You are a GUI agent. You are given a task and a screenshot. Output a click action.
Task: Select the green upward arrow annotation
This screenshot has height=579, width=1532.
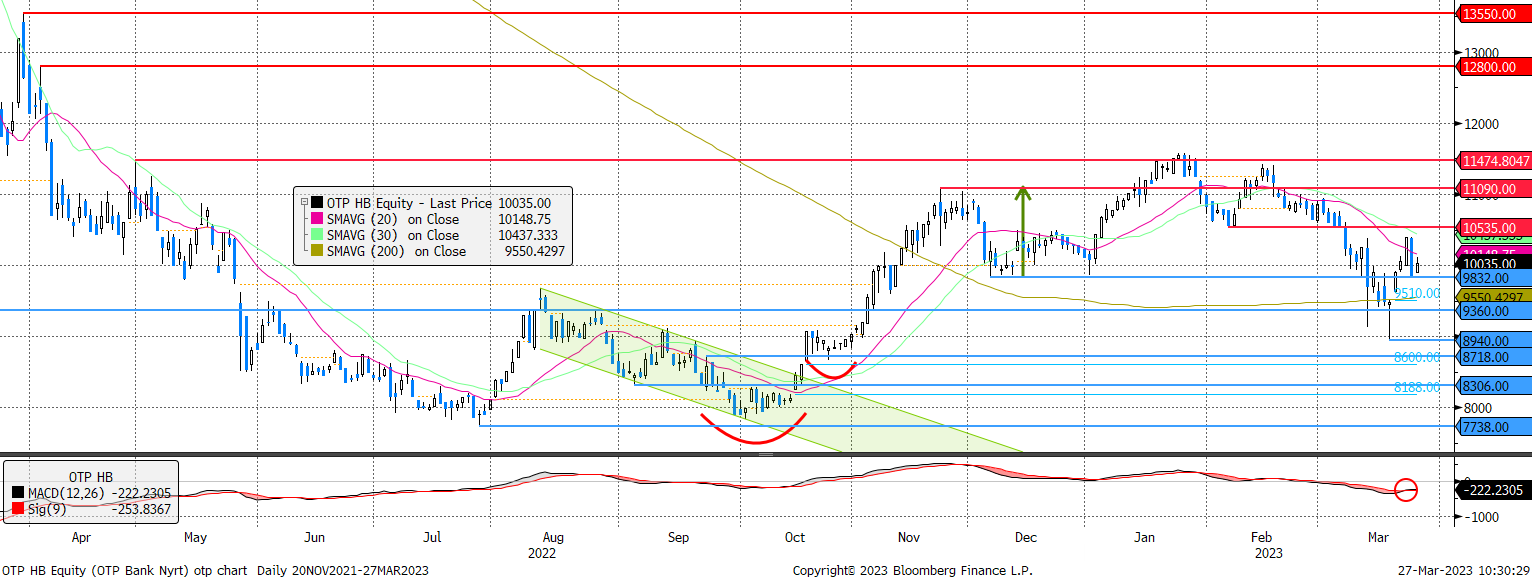(x=1022, y=230)
